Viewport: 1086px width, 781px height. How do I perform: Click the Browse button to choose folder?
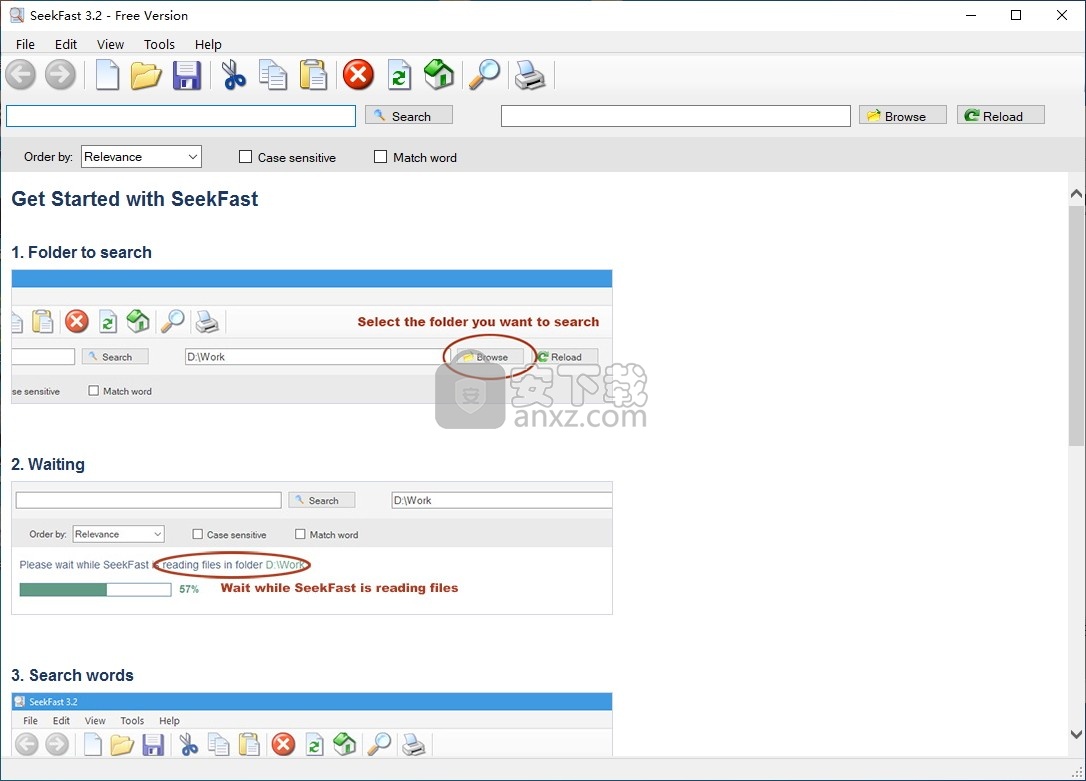pyautogui.click(x=902, y=116)
